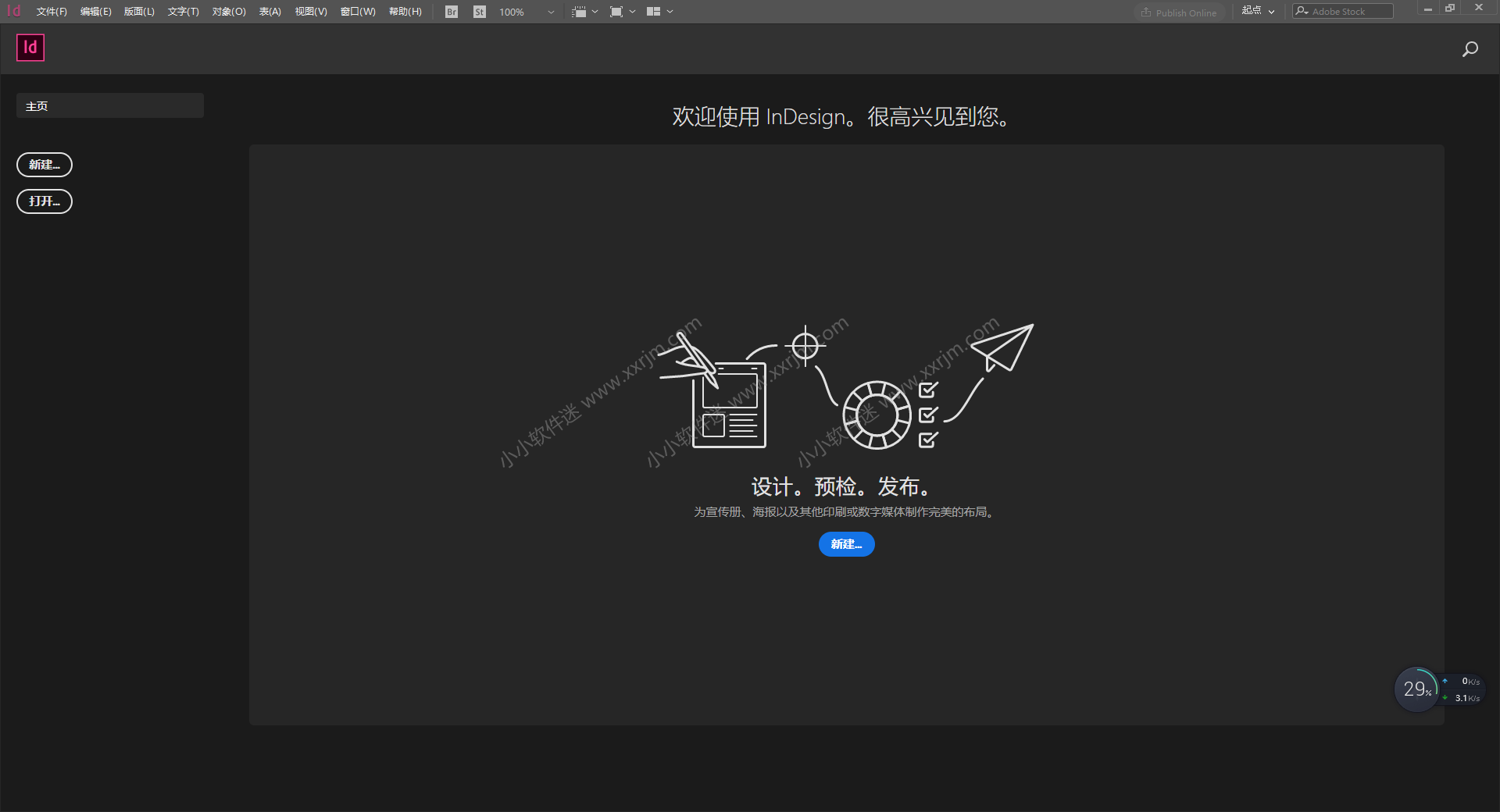Open the 窗口(W) menu
The height and width of the screenshot is (812, 1500).
pyautogui.click(x=358, y=12)
